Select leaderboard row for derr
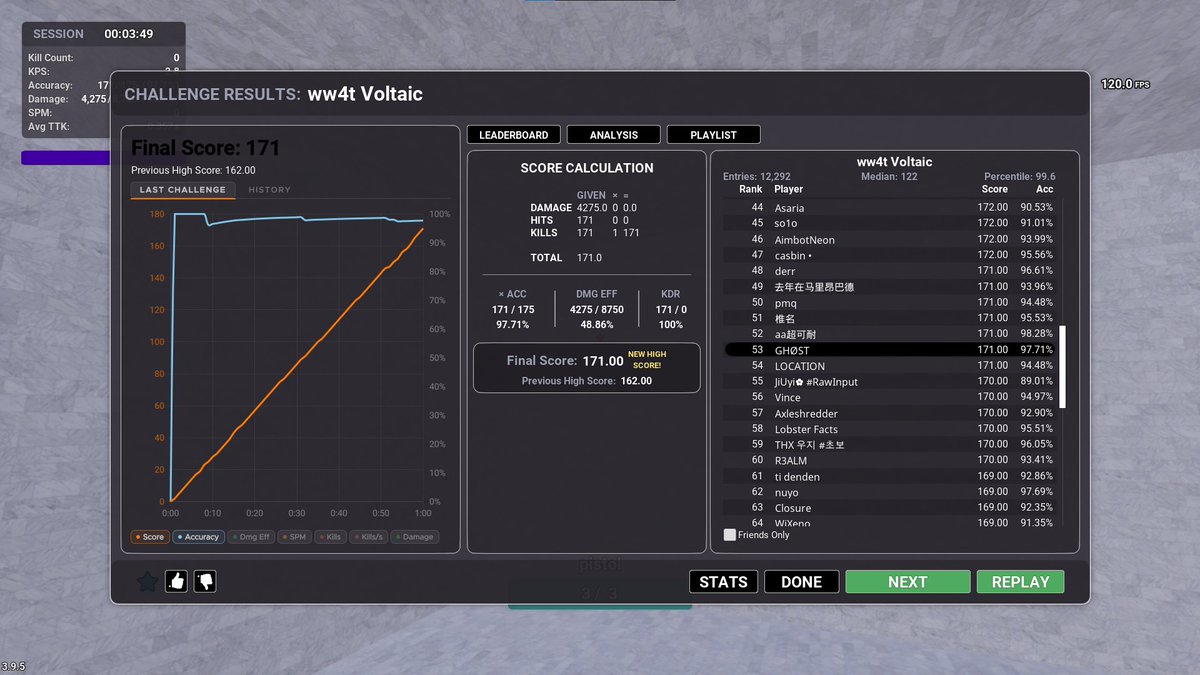1200x675 pixels. point(890,271)
